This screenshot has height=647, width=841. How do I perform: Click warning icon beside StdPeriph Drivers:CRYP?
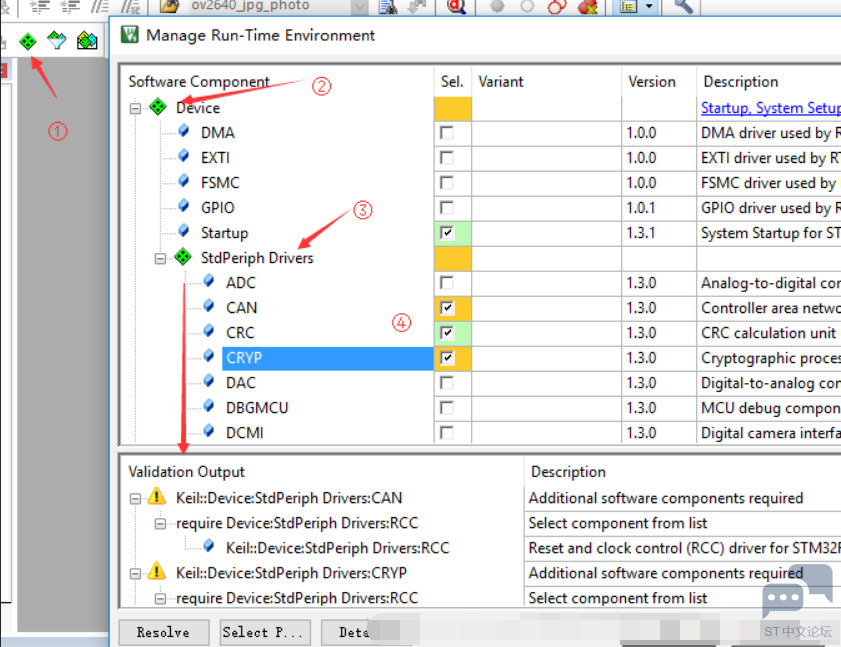pyautogui.click(x=156, y=571)
